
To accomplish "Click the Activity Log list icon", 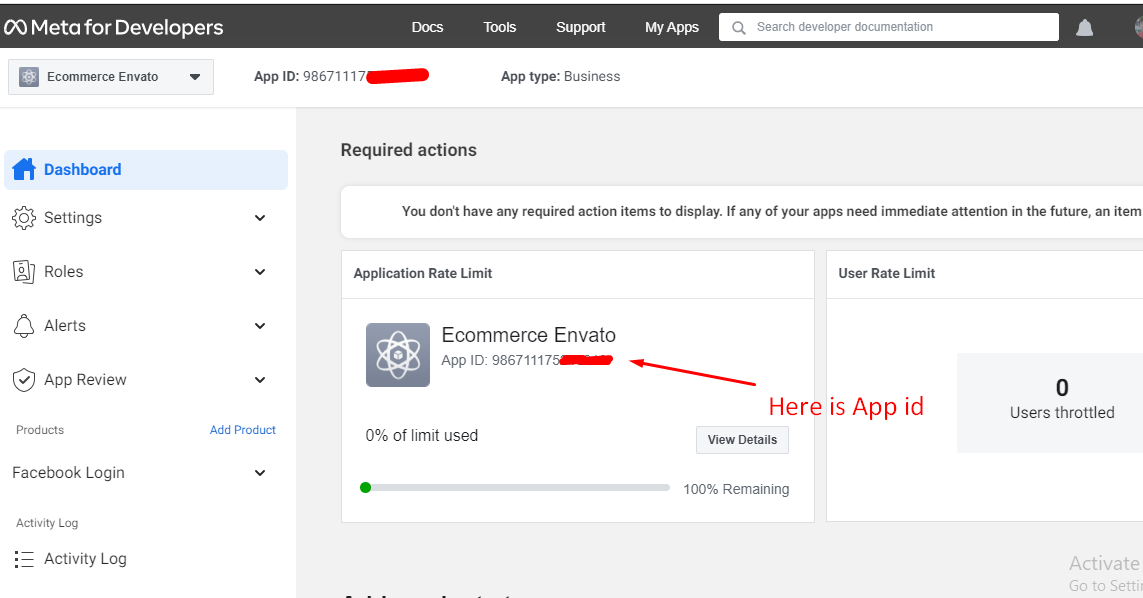I will (24, 559).
